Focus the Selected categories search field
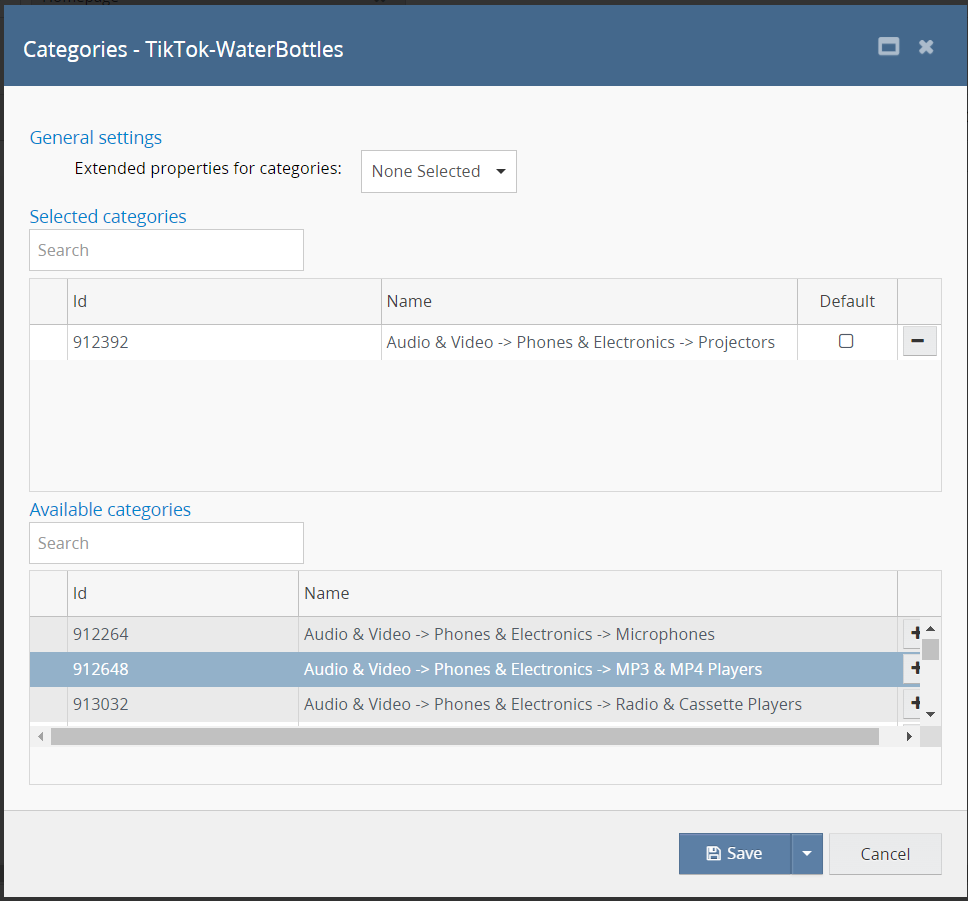968x901 pixels. (x=166, y=250)
